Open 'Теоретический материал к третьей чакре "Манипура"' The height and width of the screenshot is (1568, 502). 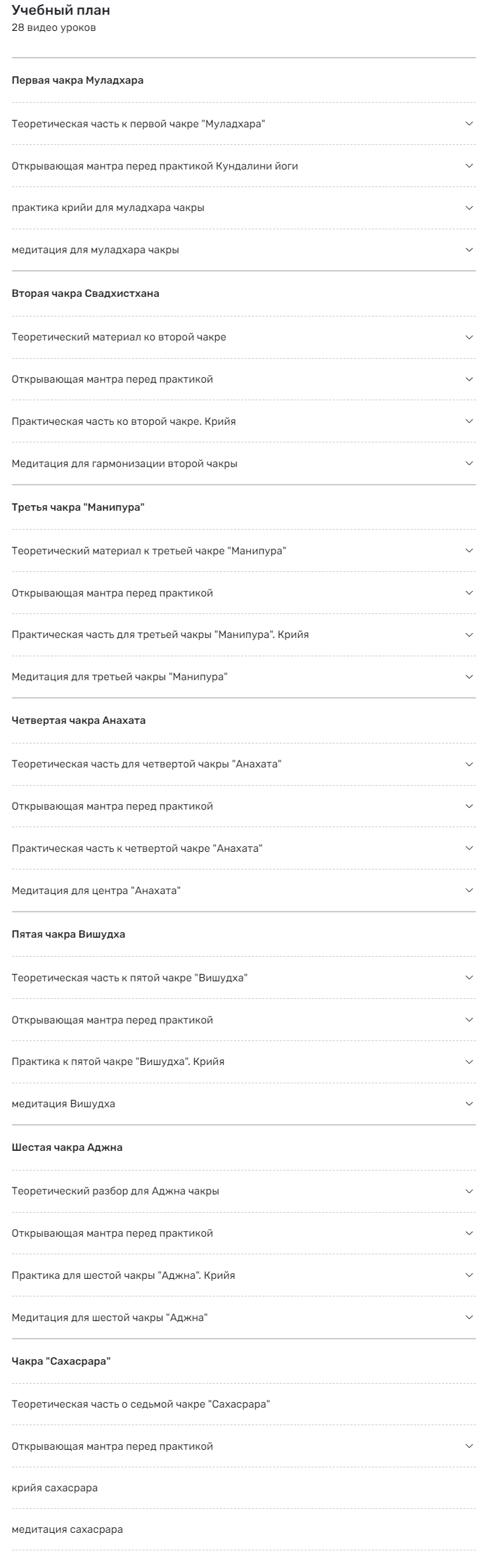pyautogui.click(x=251, y=552)
